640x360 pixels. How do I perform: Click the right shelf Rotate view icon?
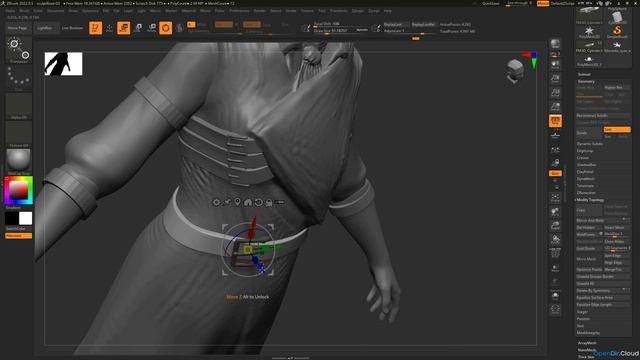pyautogui.click(x=555, y=240)
